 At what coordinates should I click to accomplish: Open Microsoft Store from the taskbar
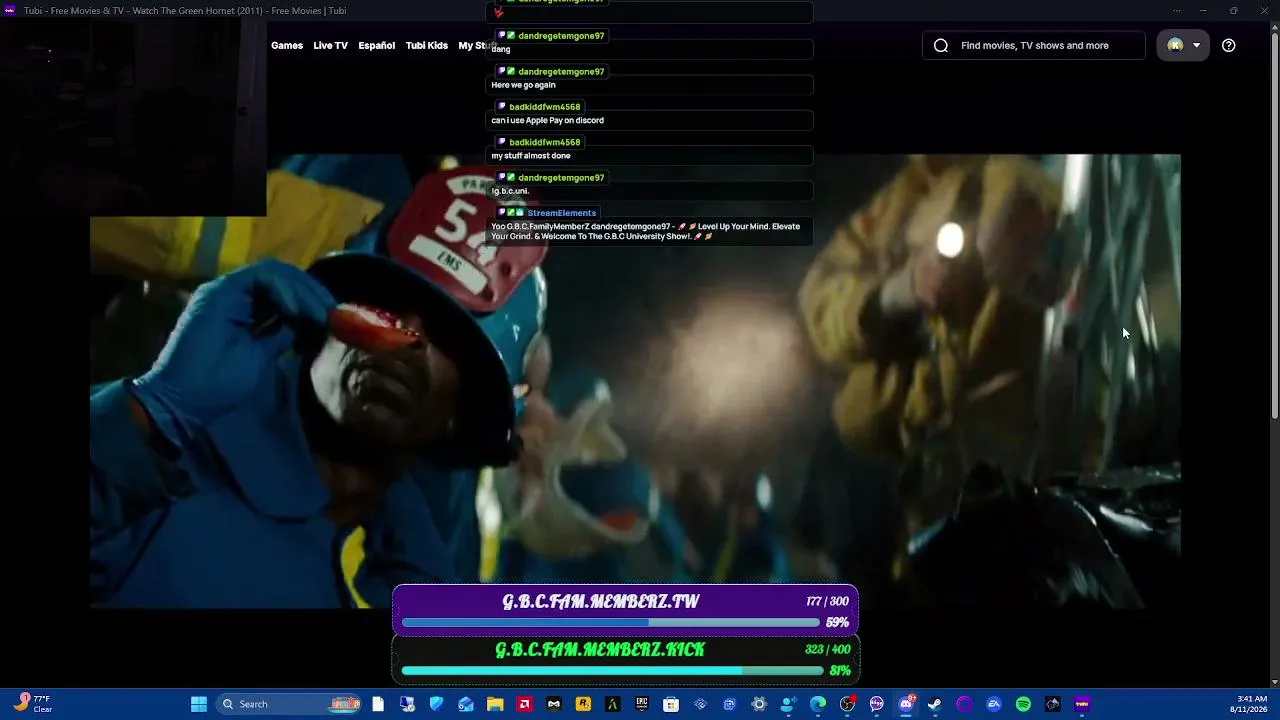tap(671, 704)
